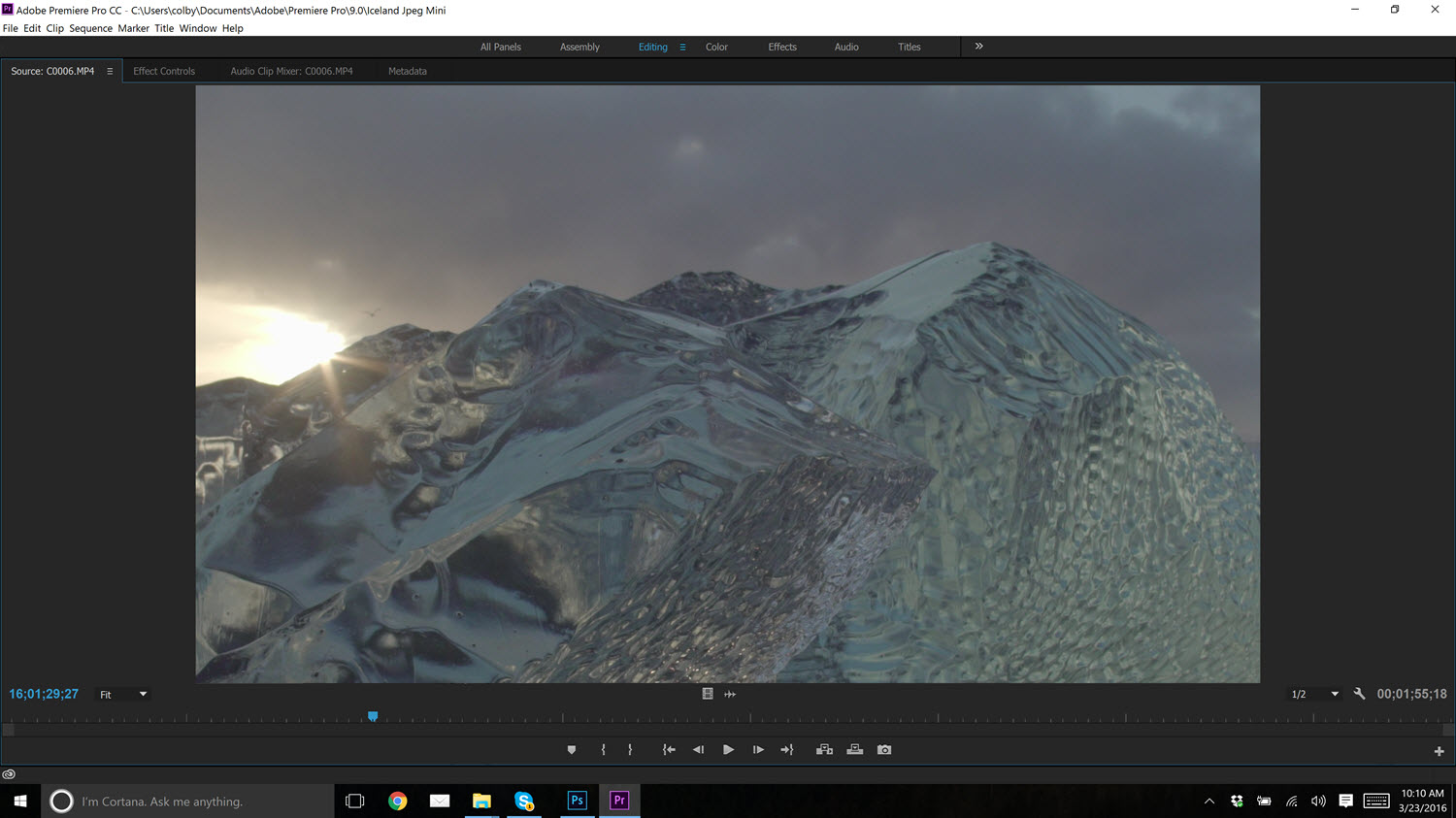Open the Clip menu
The height and width of the screenshot is (818, 1456).
[x=54, y=28]
